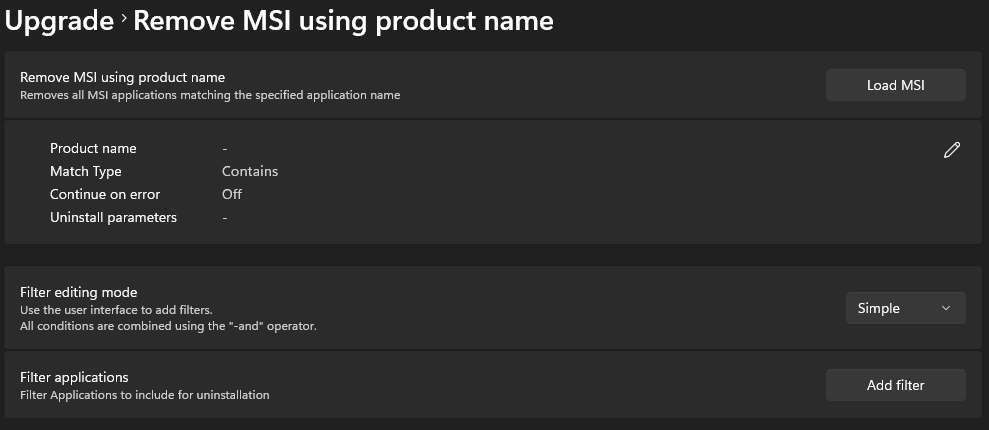Screen dimensions: 989x430
Task: Click the "Removes all MSI applications" description text
Action: click(x=210, y=95)
